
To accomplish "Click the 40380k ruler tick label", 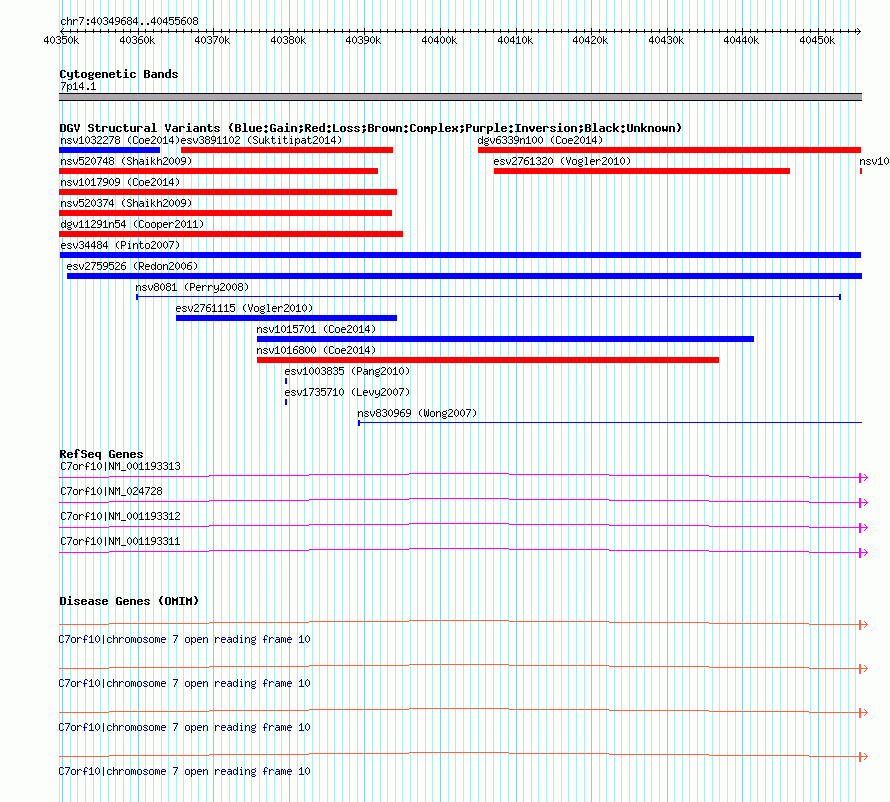I will 288,41.
